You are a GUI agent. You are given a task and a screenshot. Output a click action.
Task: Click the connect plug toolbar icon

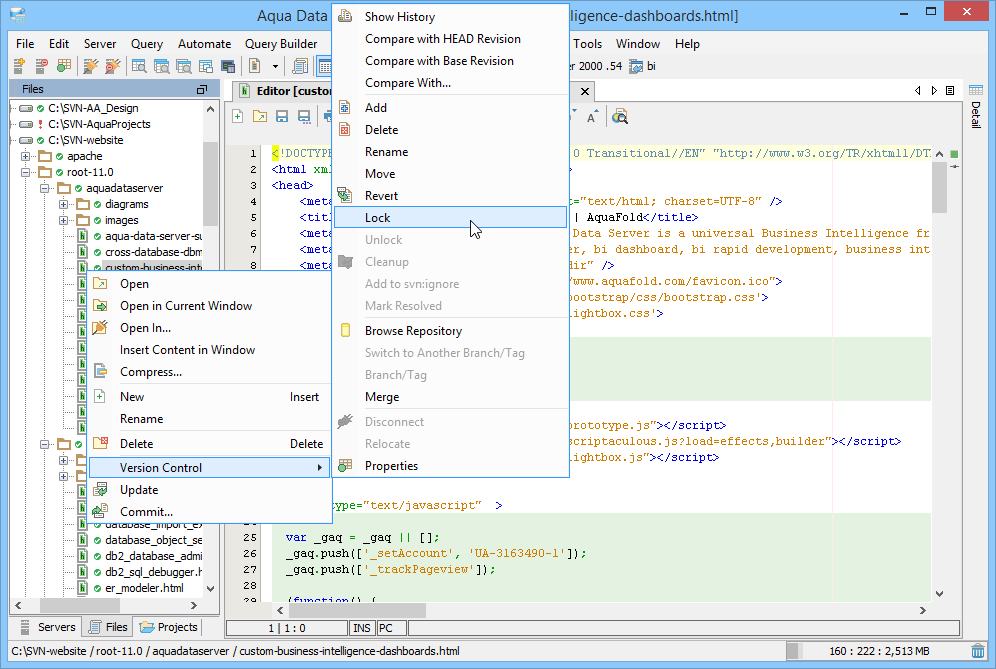tap(91, 65)
